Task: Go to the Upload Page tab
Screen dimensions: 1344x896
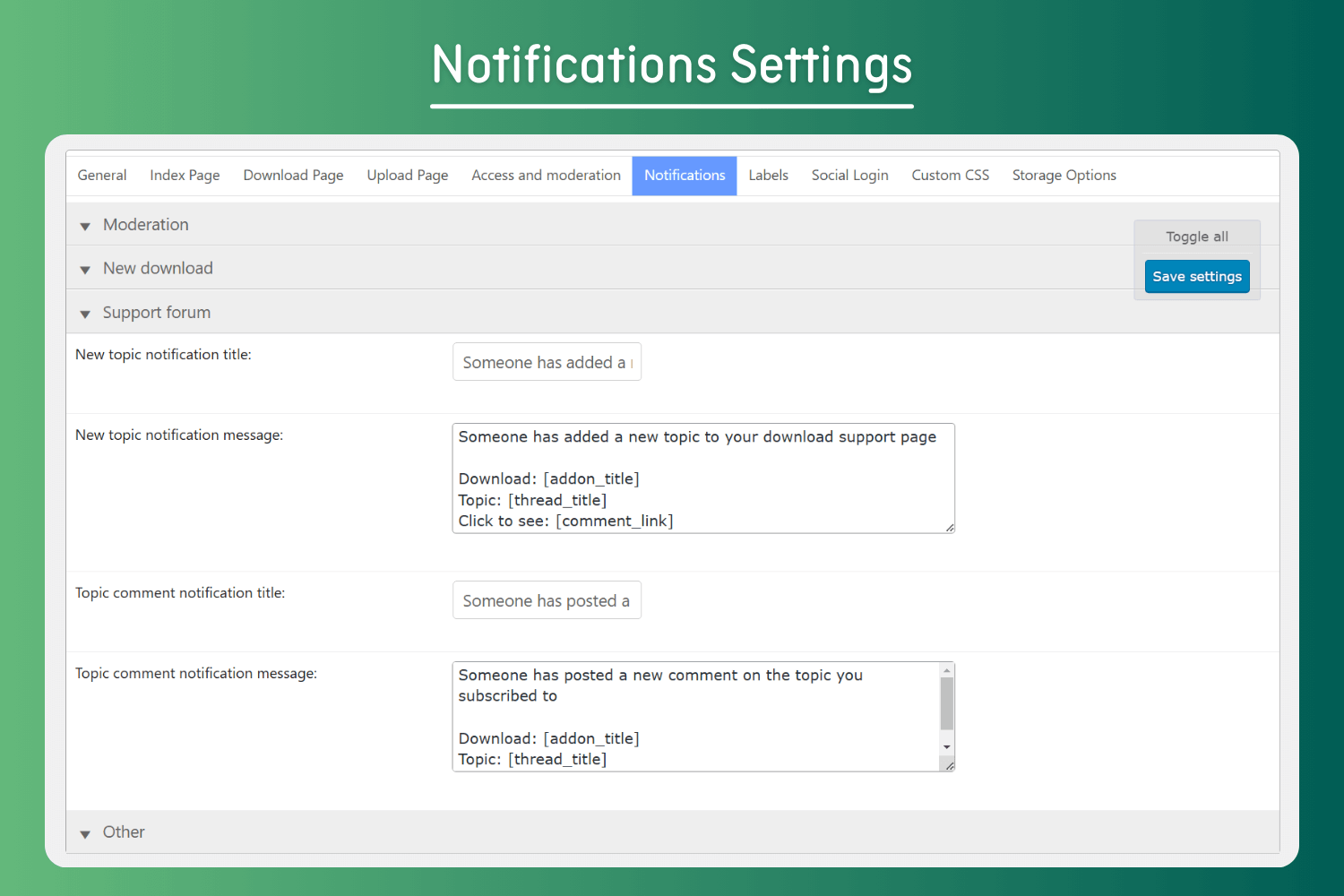Action: tap(408, 176)
